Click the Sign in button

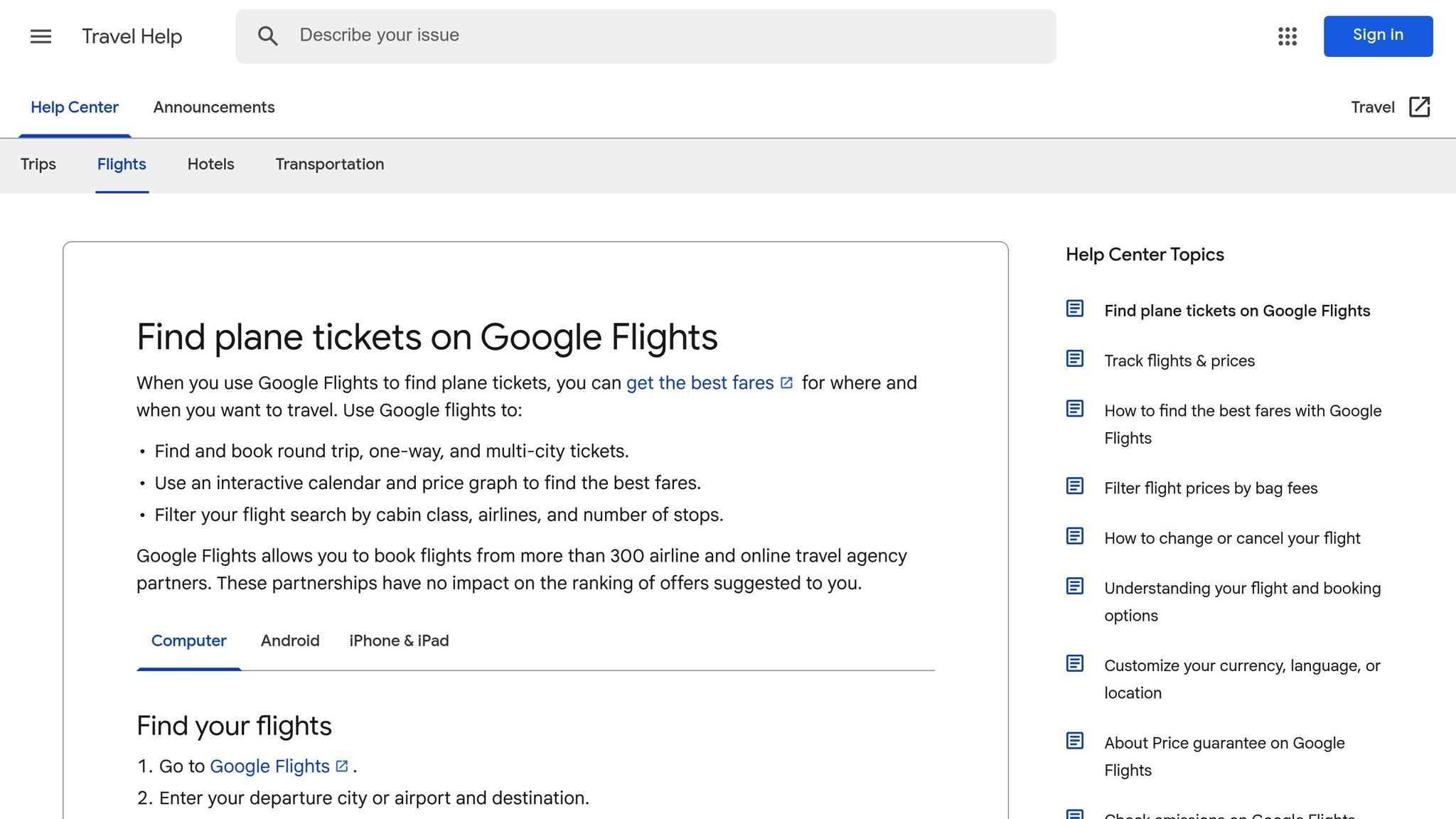coord(1377,36)
